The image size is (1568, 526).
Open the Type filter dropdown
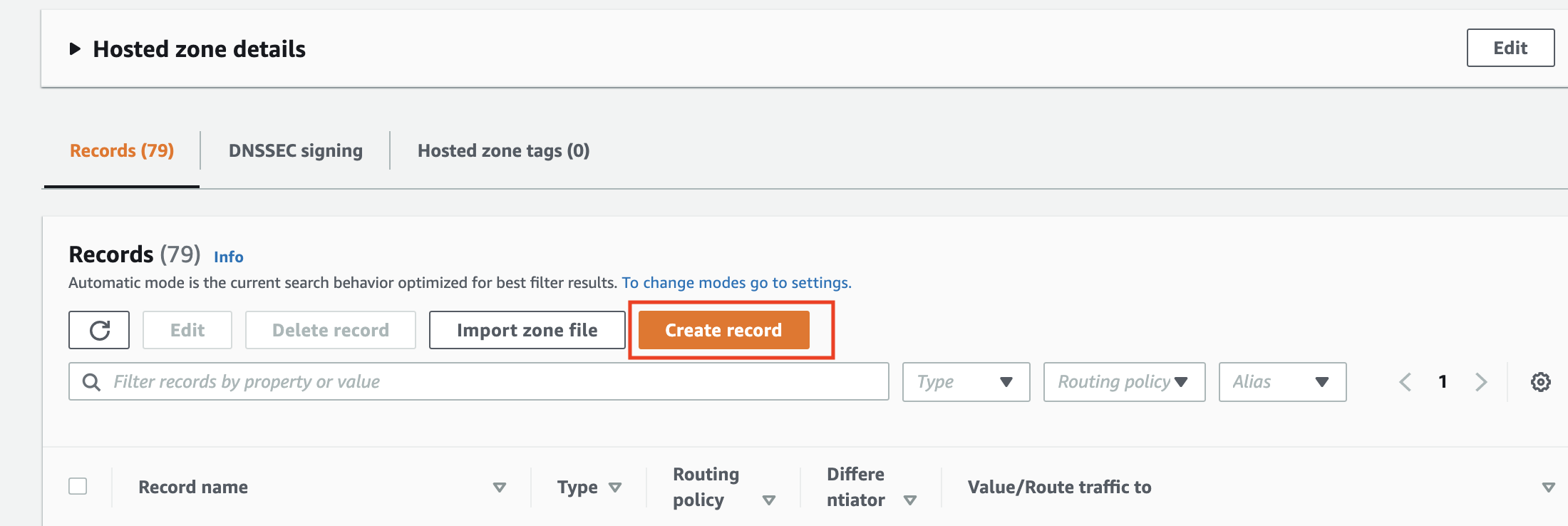[966, 382]
